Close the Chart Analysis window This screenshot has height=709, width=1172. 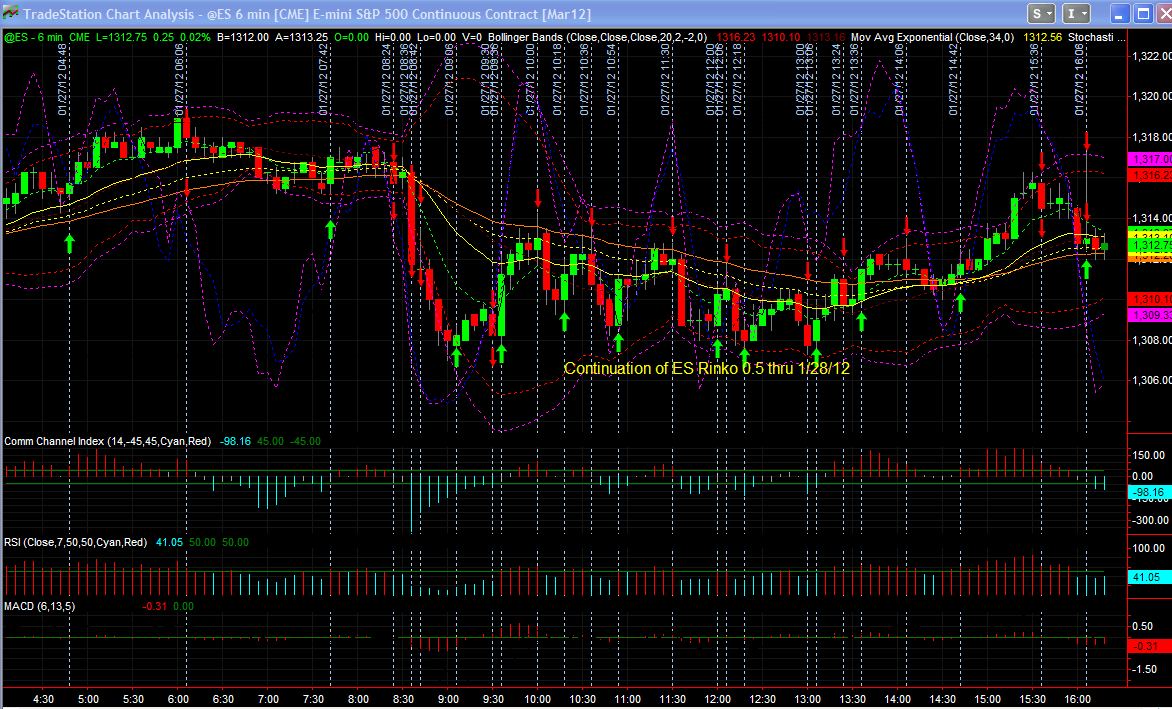pyautogui.click(x=1165, y=13)
